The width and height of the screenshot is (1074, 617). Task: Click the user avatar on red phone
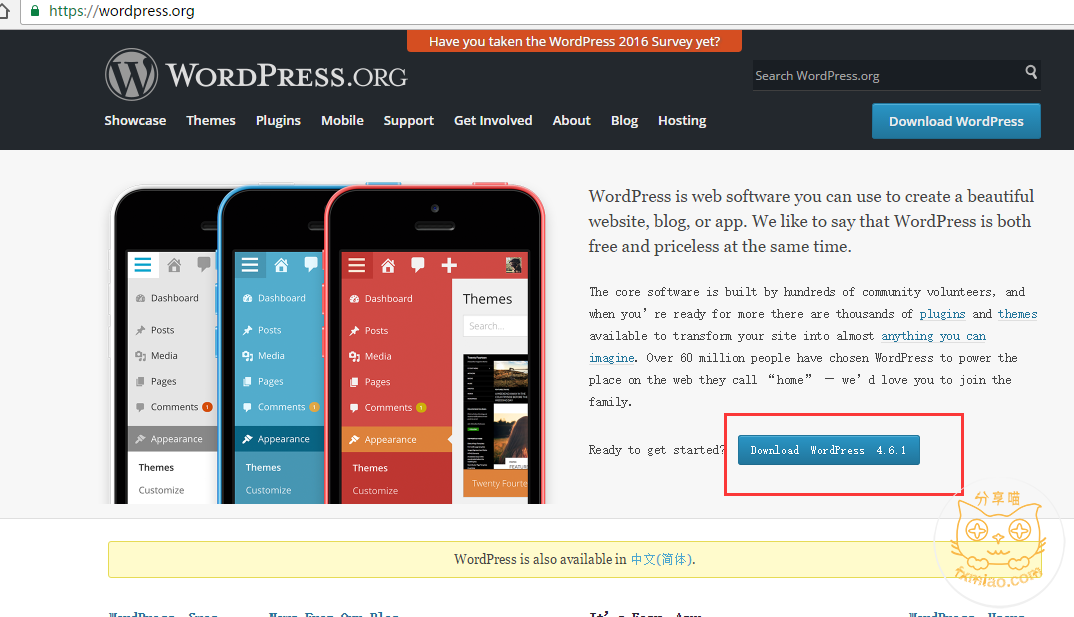(513, 265)
